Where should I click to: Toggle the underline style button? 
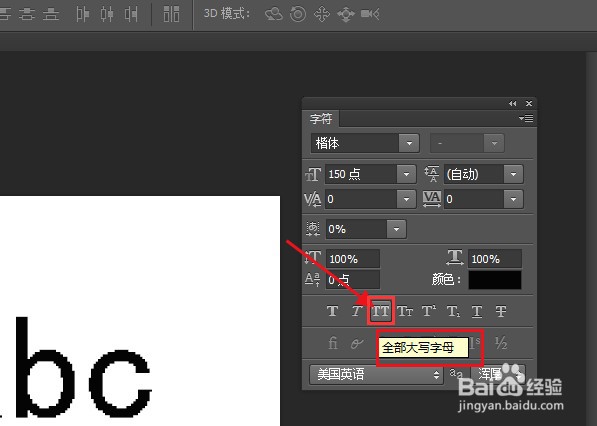pyautogui.click(x=477, y=311)
